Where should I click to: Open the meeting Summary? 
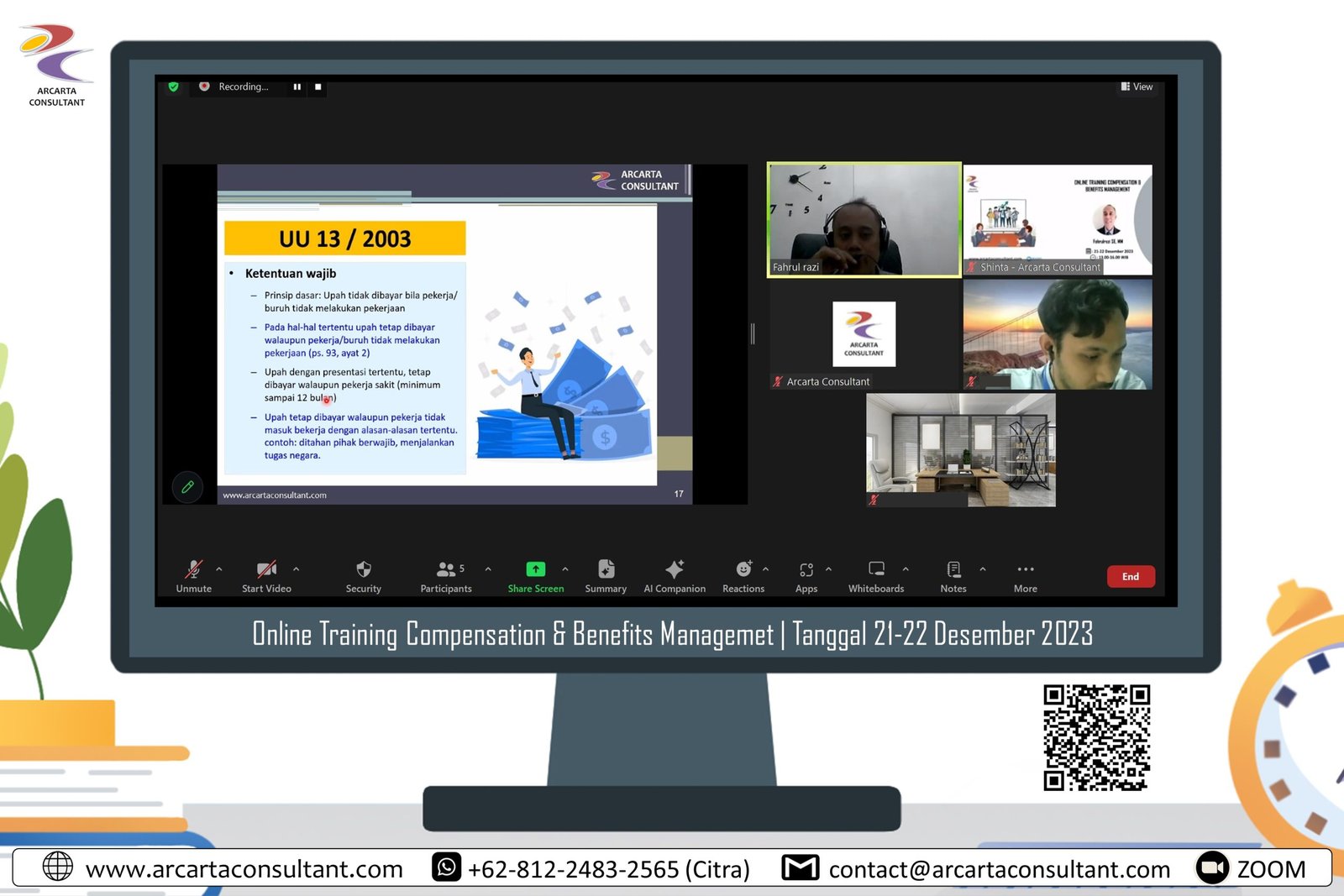point(606,570)
